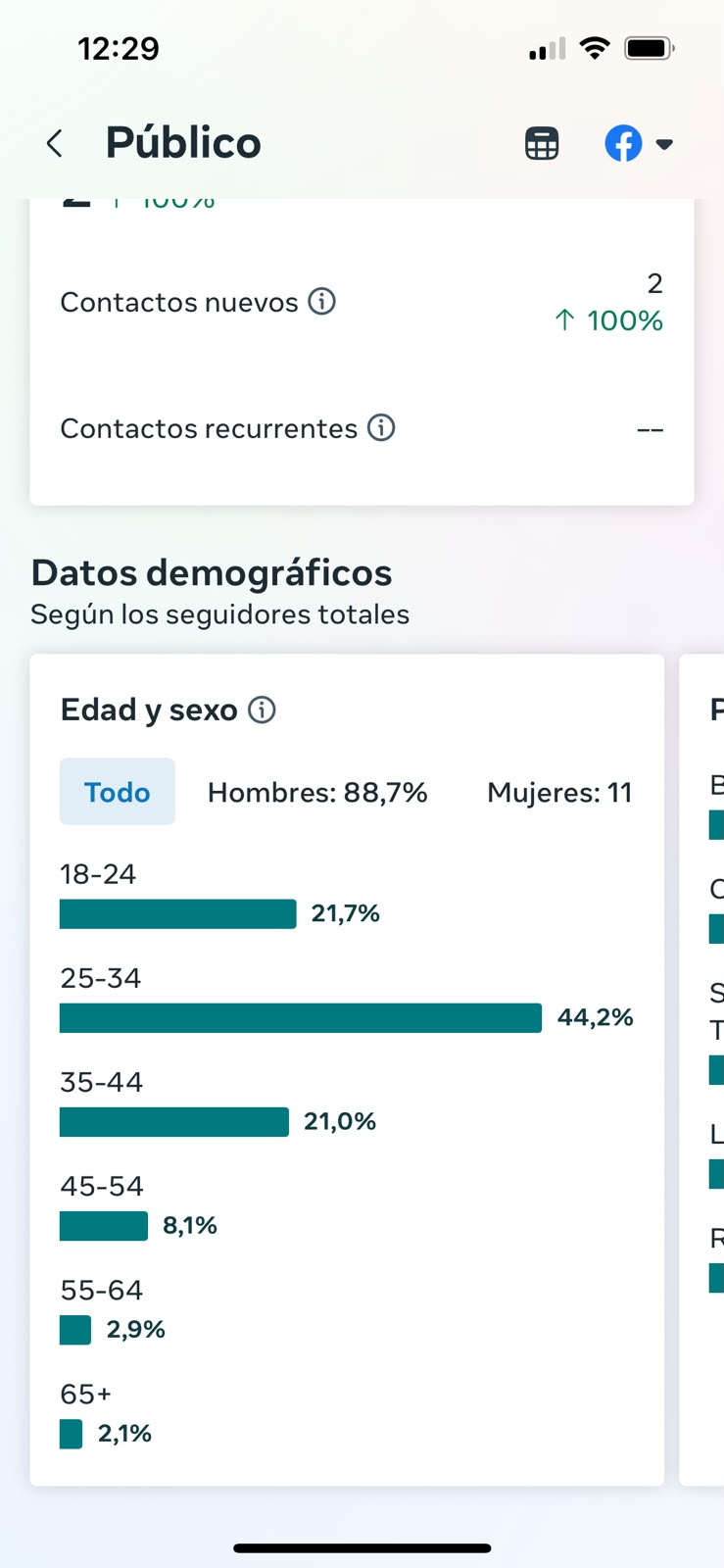The width and height of the screenshot is (724, 1568).
Task: Select the Mujeres filter tab
Action: tap(559, 792)
